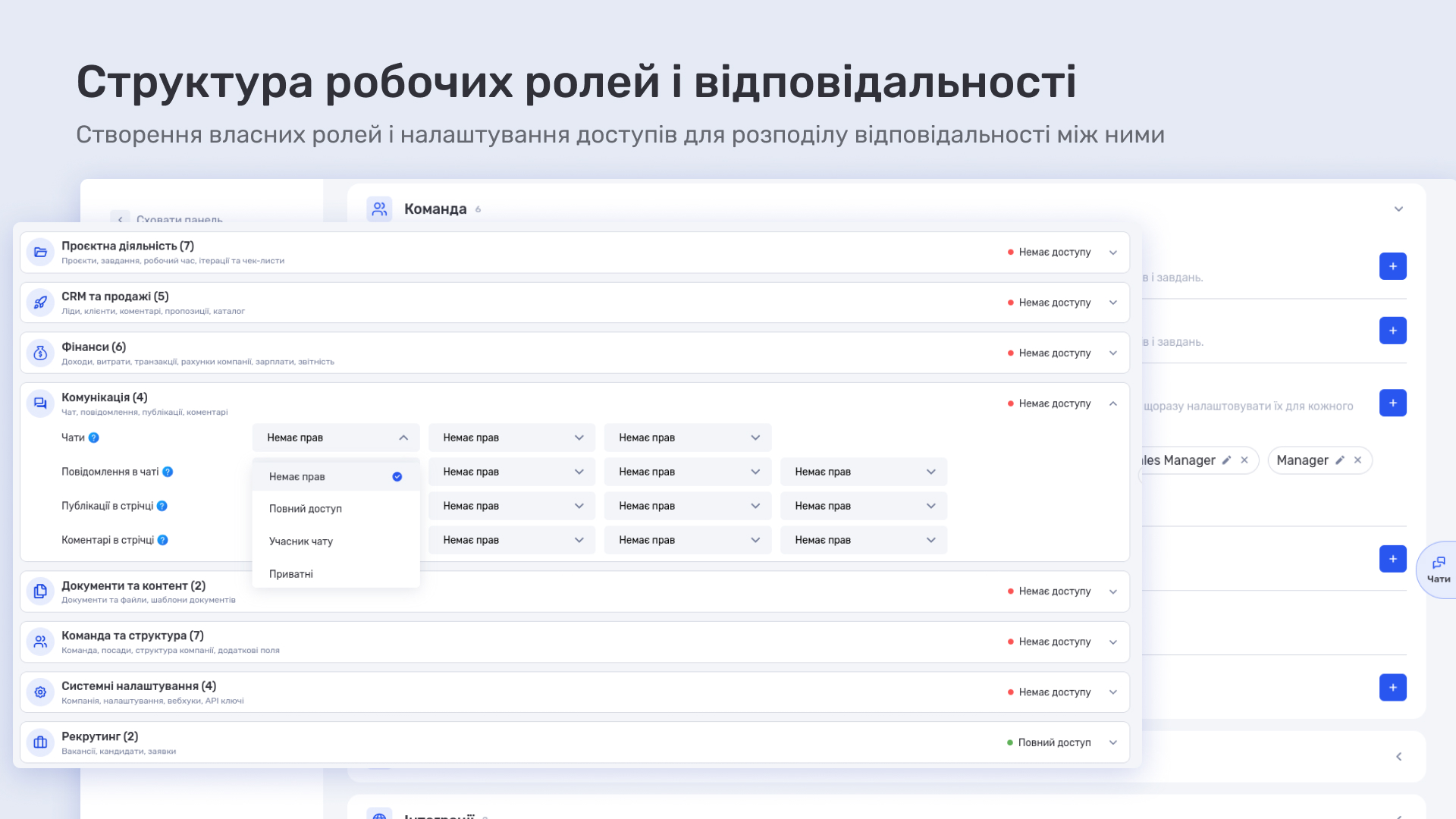Open the third Повідомлення в чаті dropdown
Viewport: 1456px width, 819px height.
(688, 472)
